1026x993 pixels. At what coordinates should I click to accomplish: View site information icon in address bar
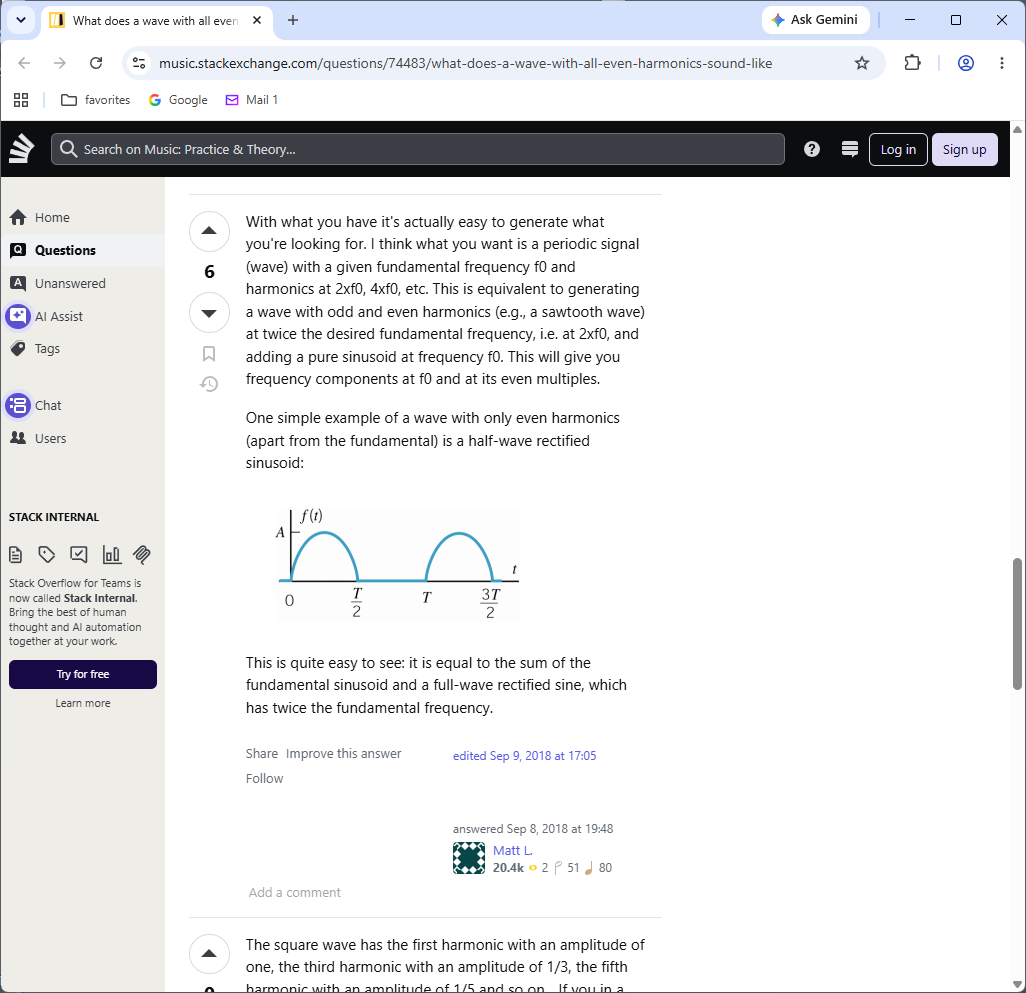coord(139,63)
